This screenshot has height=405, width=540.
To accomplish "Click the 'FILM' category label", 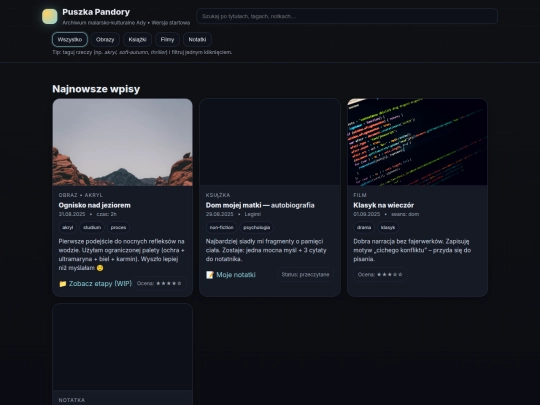I will pos(360,195).
